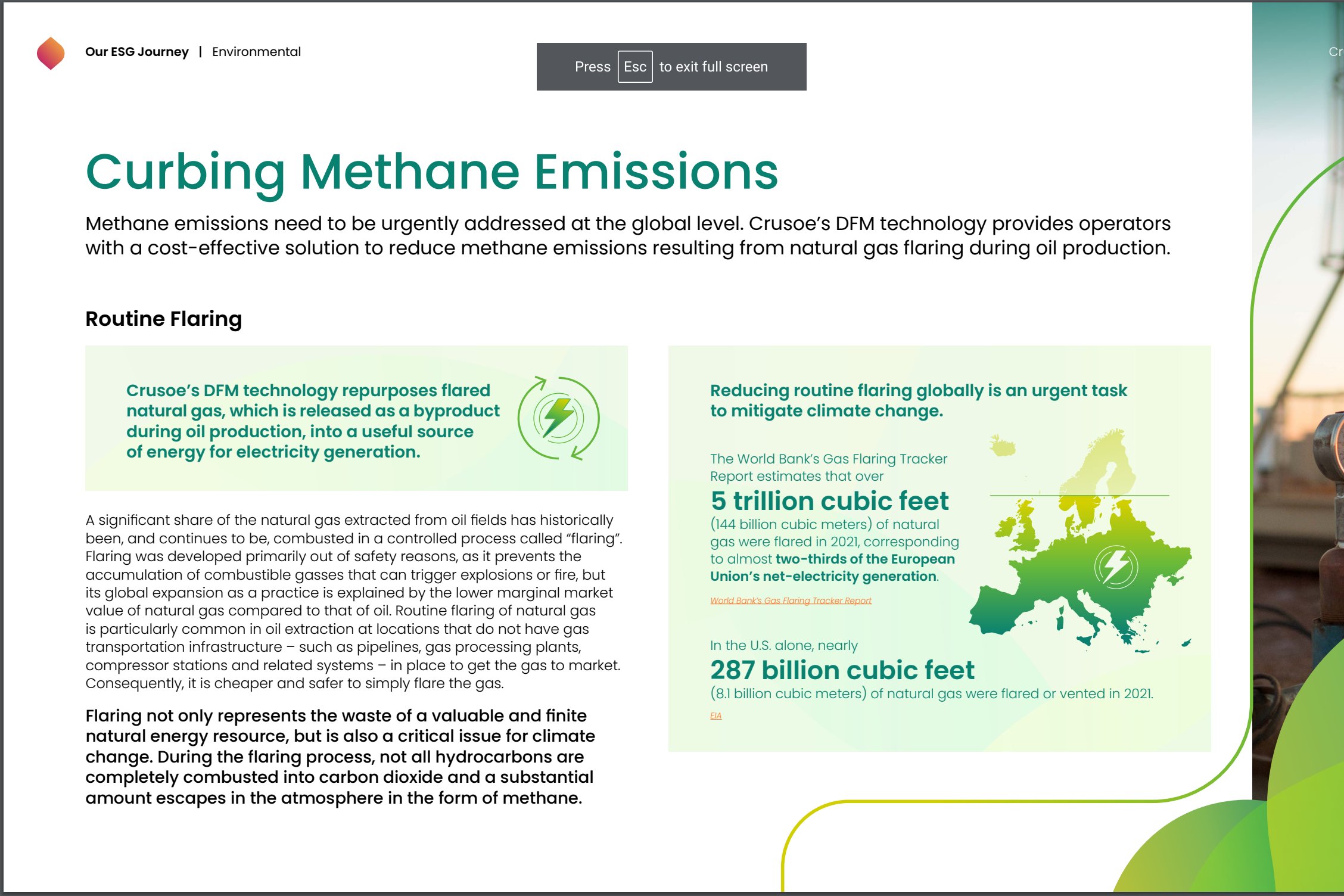
Task: Click the Crusoe's DFM technology green callout text
Action: 313,421
